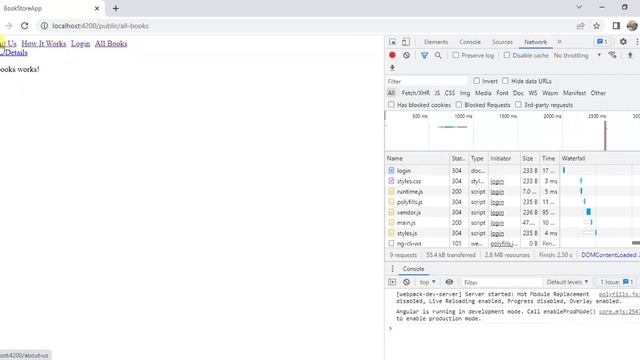
Task: Toggle console sidebar icon
Action: point(392,282)
